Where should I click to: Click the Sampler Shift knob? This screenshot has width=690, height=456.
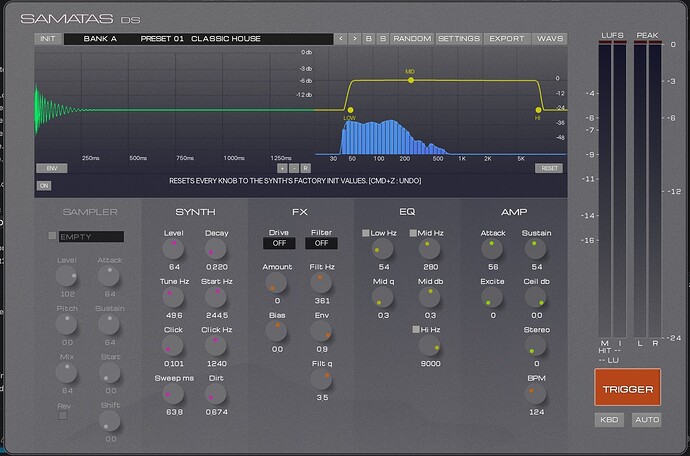click(110, 421)
